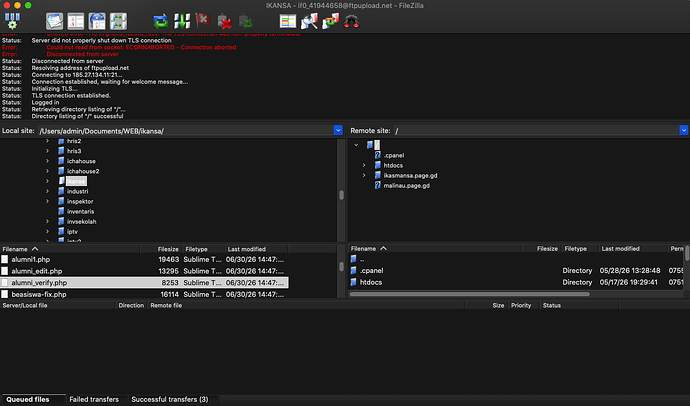Select malinau.page.gd in remote tree
Image resolution: width=690 pixels, height=406 pixels.
[x=407, y=186]
